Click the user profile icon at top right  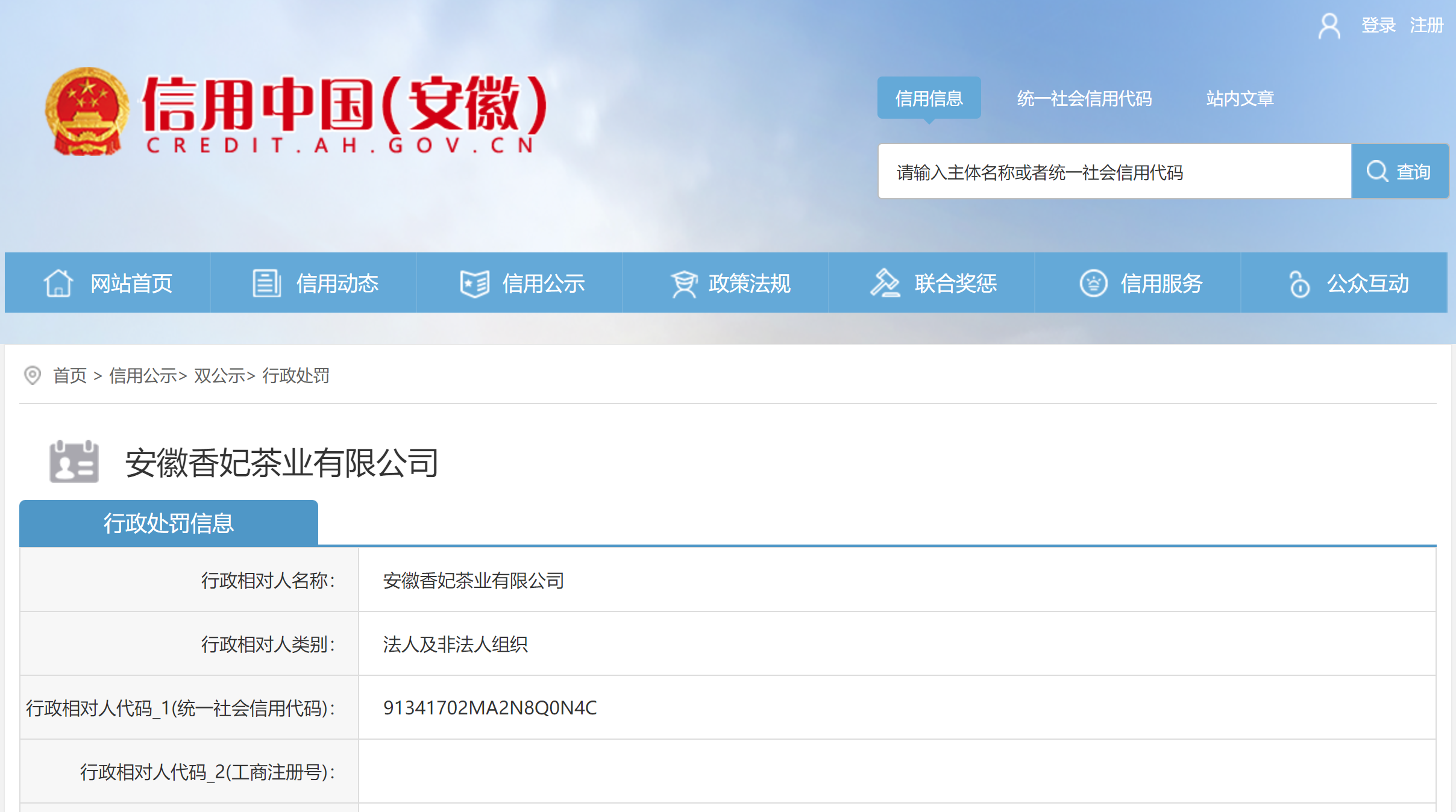click(1329, 26)
